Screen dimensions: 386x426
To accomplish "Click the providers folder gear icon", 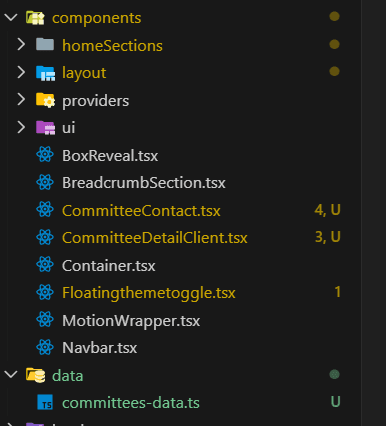I will tap(45, 100).
